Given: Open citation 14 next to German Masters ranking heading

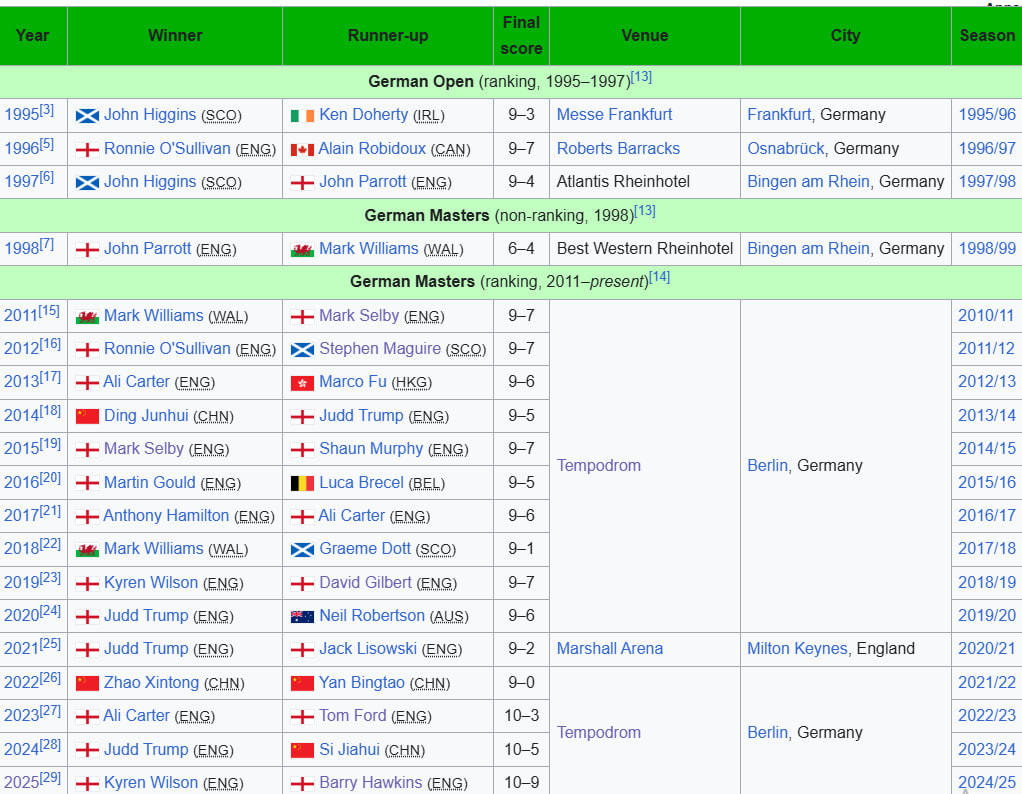Looking at the screenshot, I should coord(660,278).
